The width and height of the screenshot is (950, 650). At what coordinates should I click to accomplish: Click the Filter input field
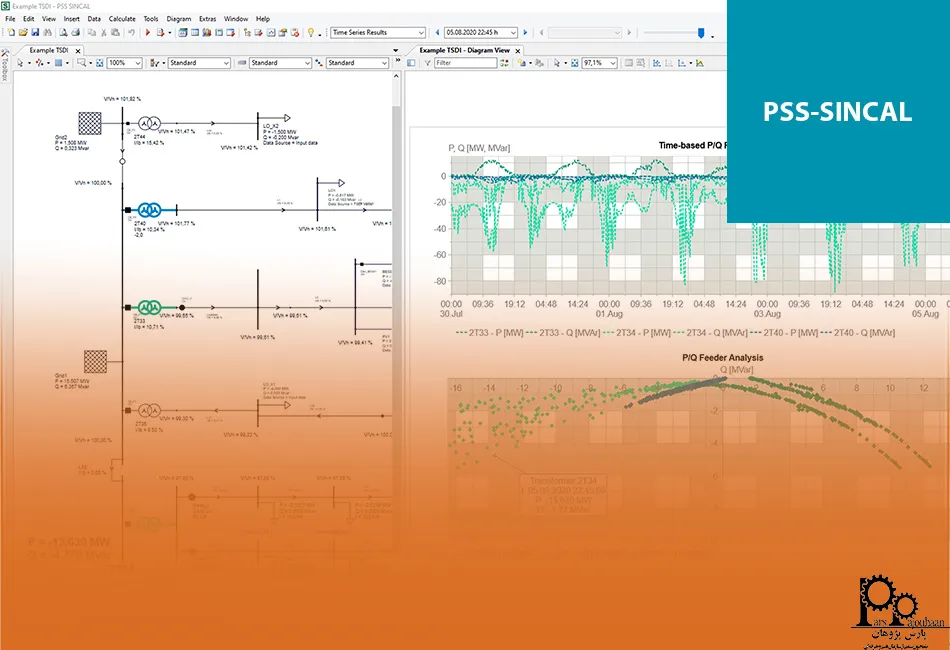coord(465,63)
